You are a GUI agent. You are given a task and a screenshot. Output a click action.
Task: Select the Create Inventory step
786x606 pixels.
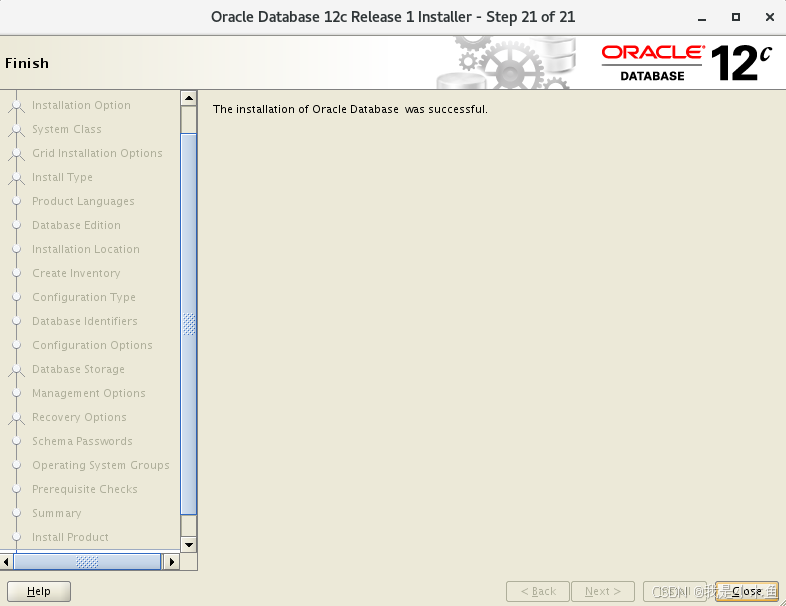[76, 273]
